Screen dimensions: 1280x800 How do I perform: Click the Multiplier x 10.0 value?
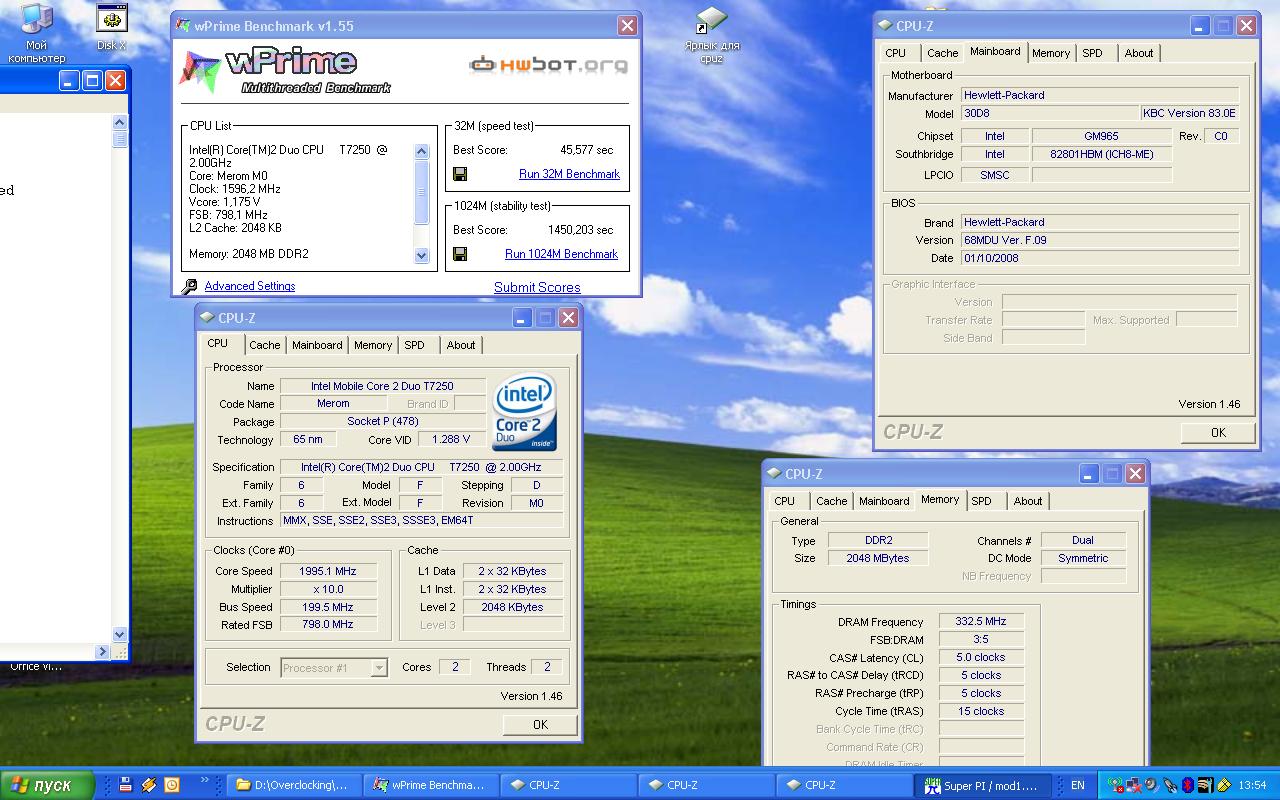328,589
